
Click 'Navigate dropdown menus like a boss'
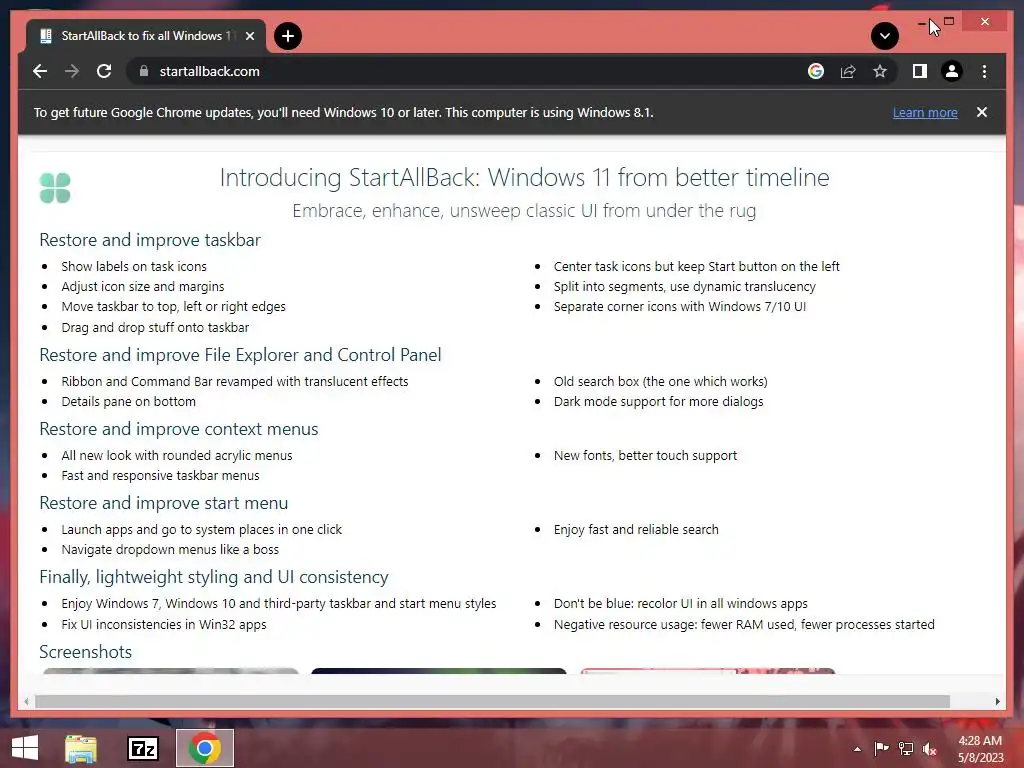(x=170, y=550)
